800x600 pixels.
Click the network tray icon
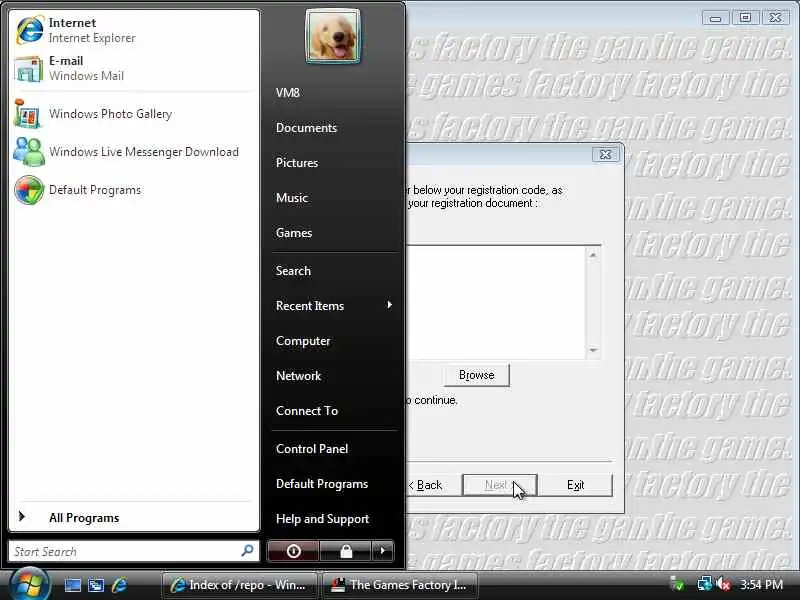(704, 584)
